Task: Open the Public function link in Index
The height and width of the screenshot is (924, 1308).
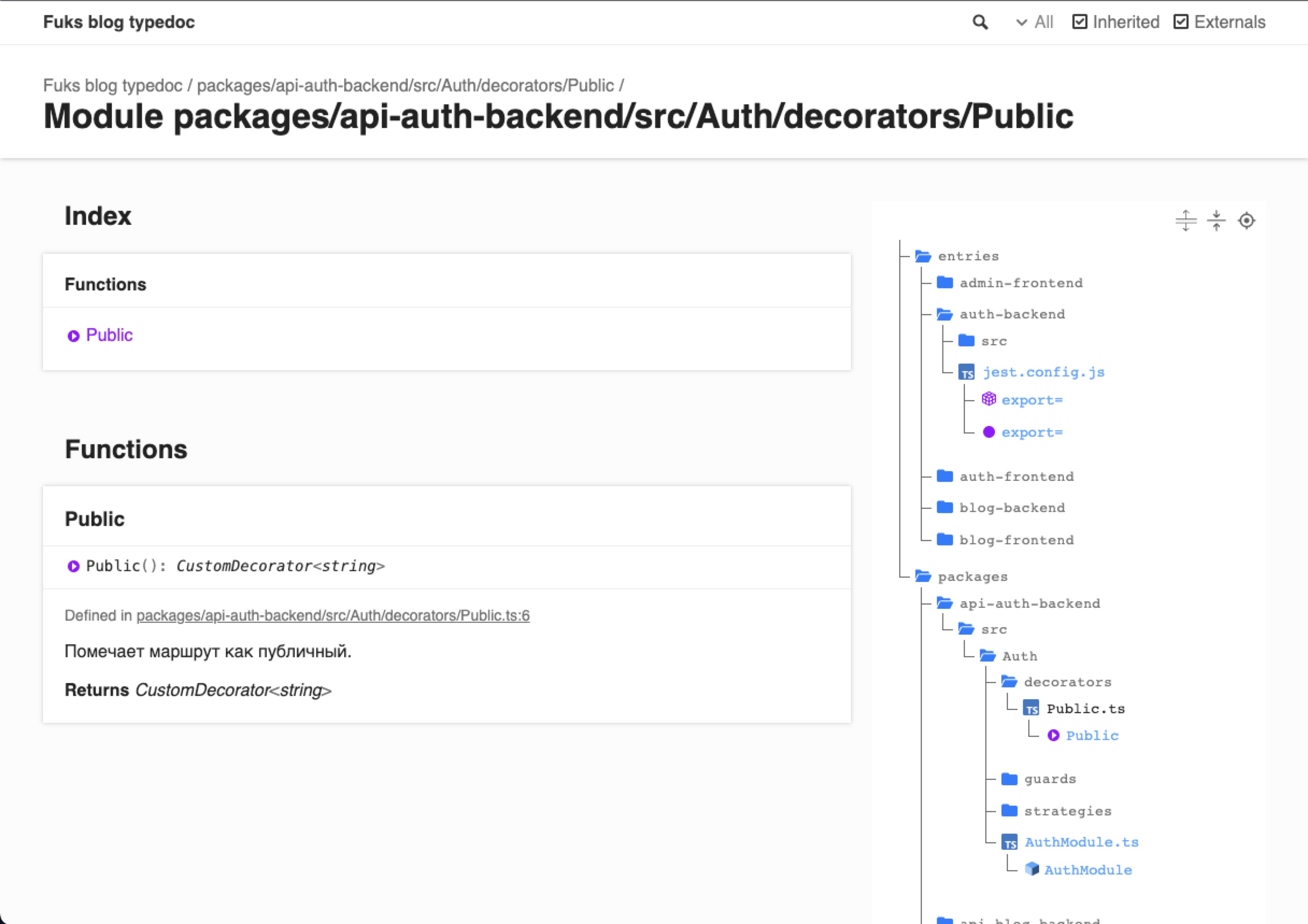Action: pyautogui.click(x=109, y=335)
